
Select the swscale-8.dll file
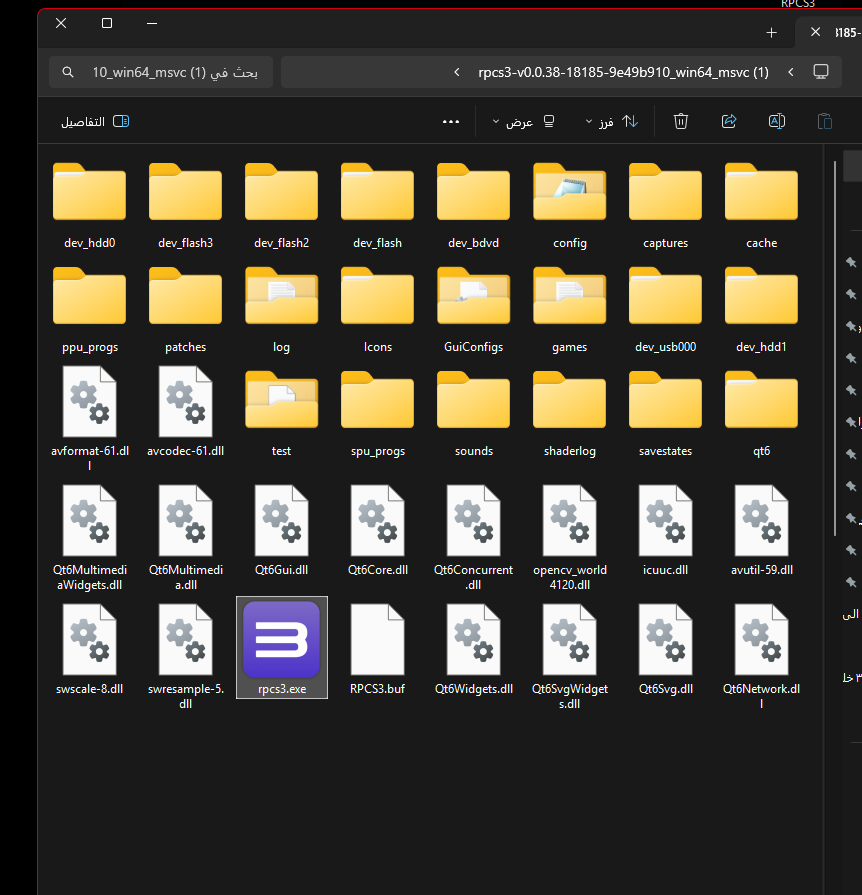(90, 650)
